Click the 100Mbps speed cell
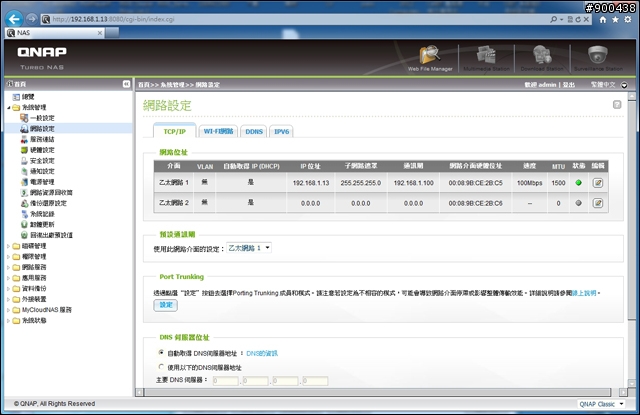640x415 pixels. click(529, 183)
